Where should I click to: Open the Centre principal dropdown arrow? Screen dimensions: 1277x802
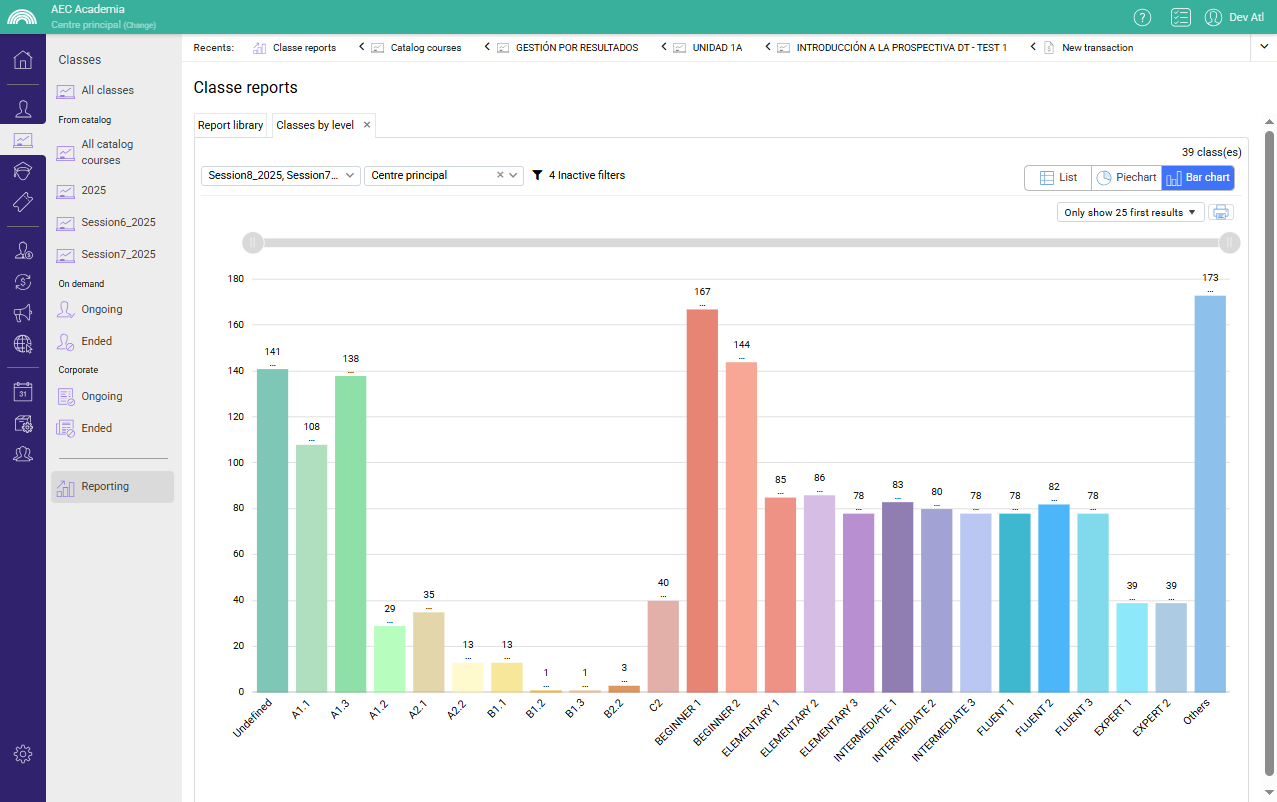coord(514,176)
